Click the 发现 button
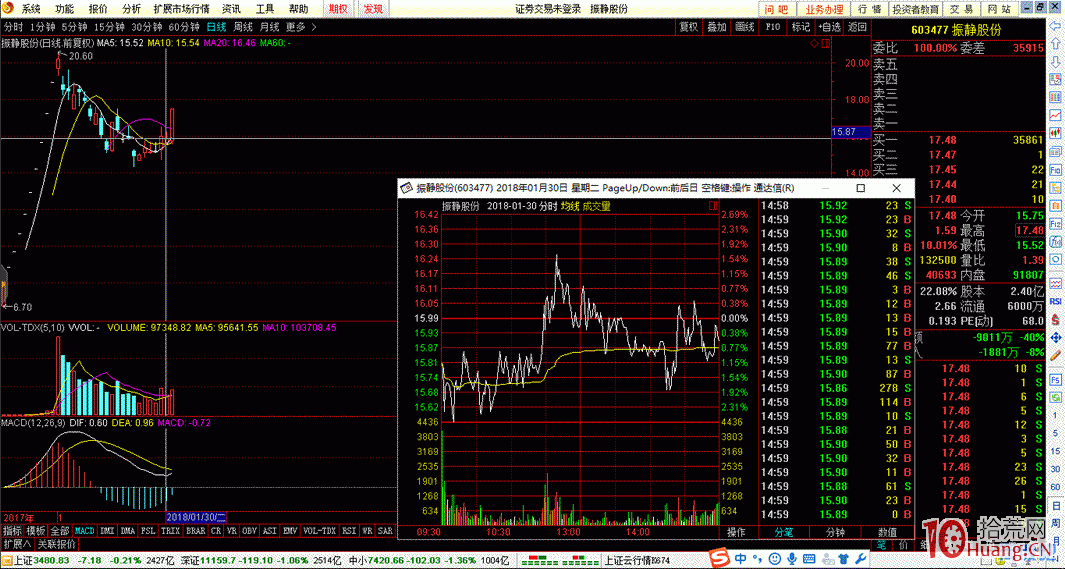1065x569 pixels. coord(373,9)
